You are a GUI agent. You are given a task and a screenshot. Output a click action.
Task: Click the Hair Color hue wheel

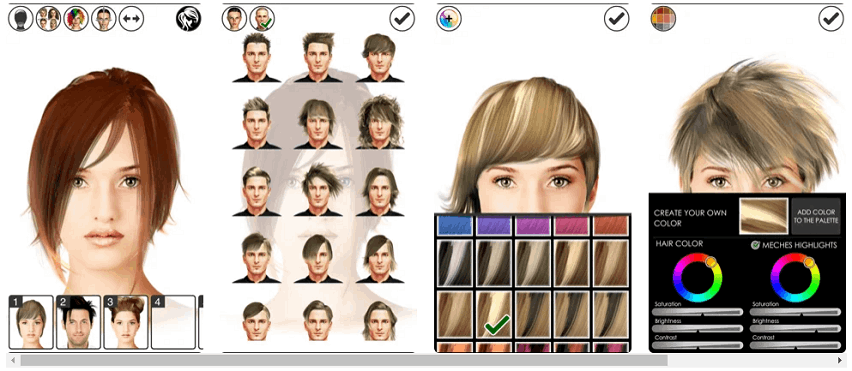(x=697, y=278)
